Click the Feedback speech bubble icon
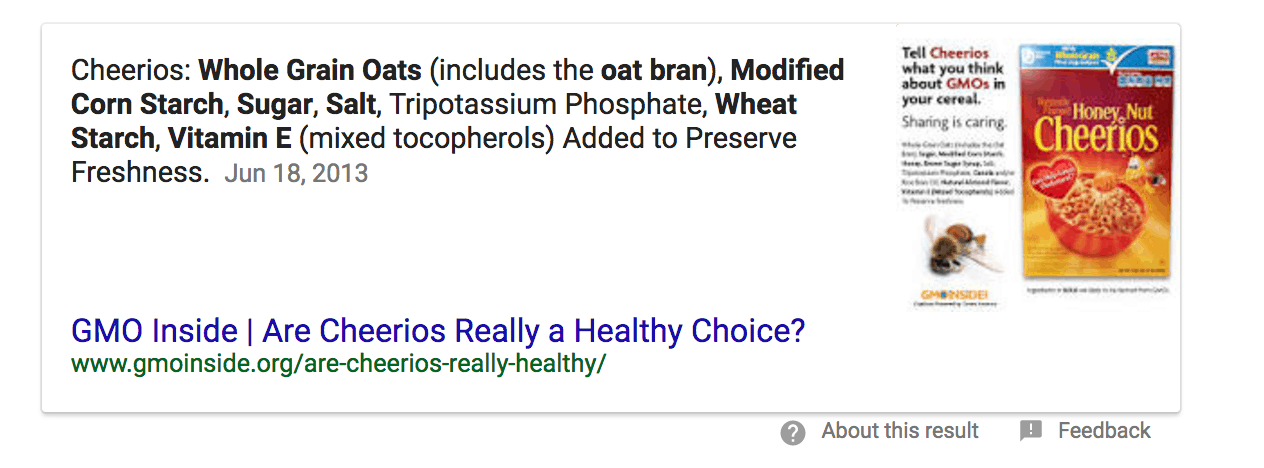Screen dimensions: 1264x468 [x=1030, y=431]
